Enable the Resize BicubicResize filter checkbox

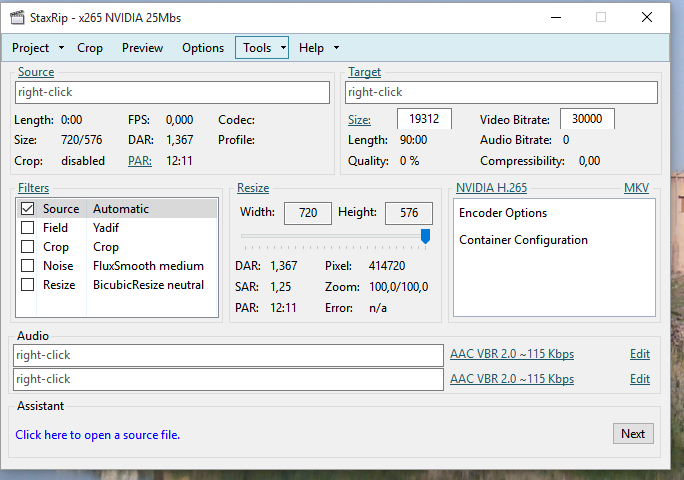[x=27, y=285]
